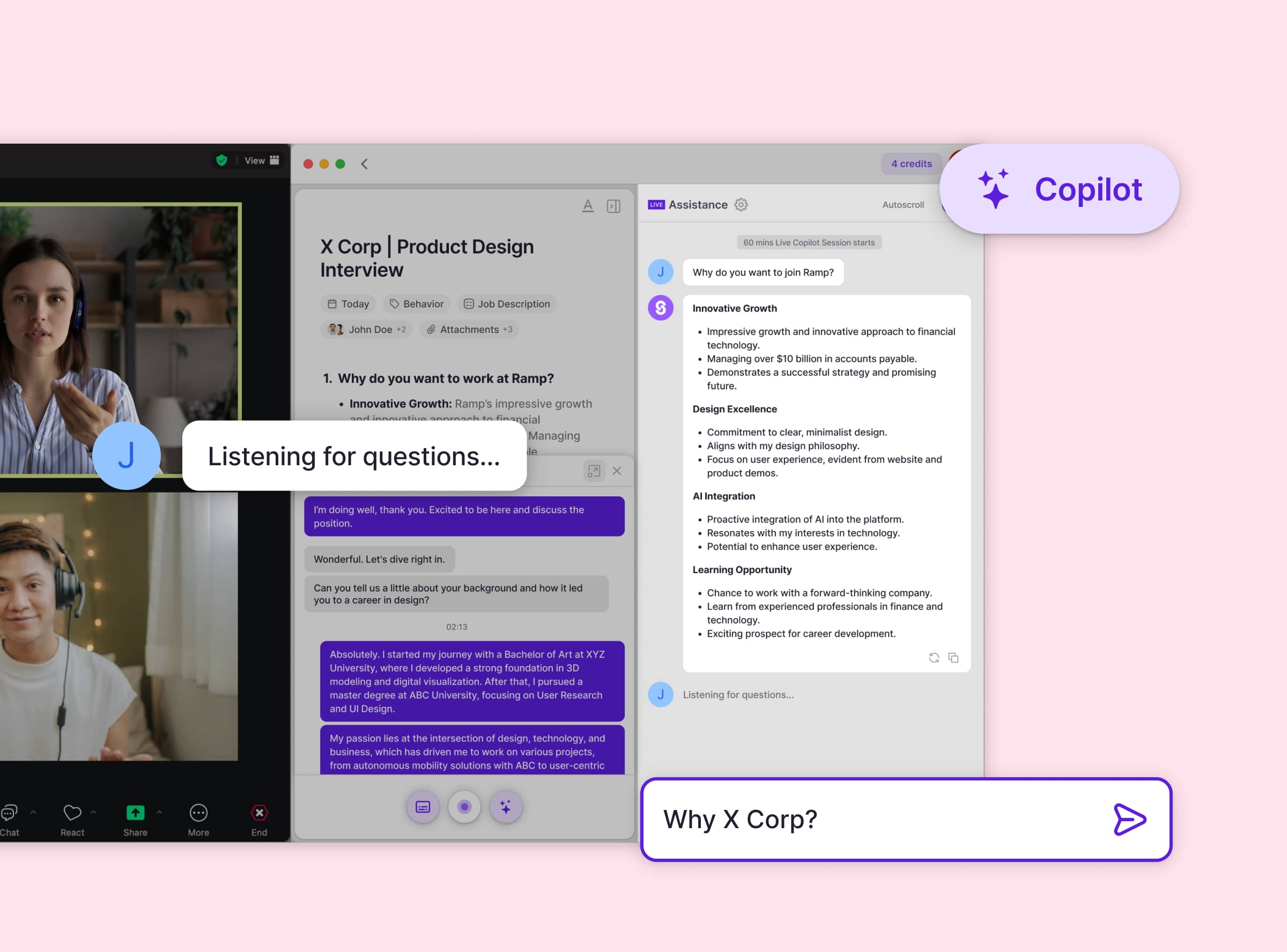
Task: Click the sparkle Copilot button in bottom bar
Action: 506,807
